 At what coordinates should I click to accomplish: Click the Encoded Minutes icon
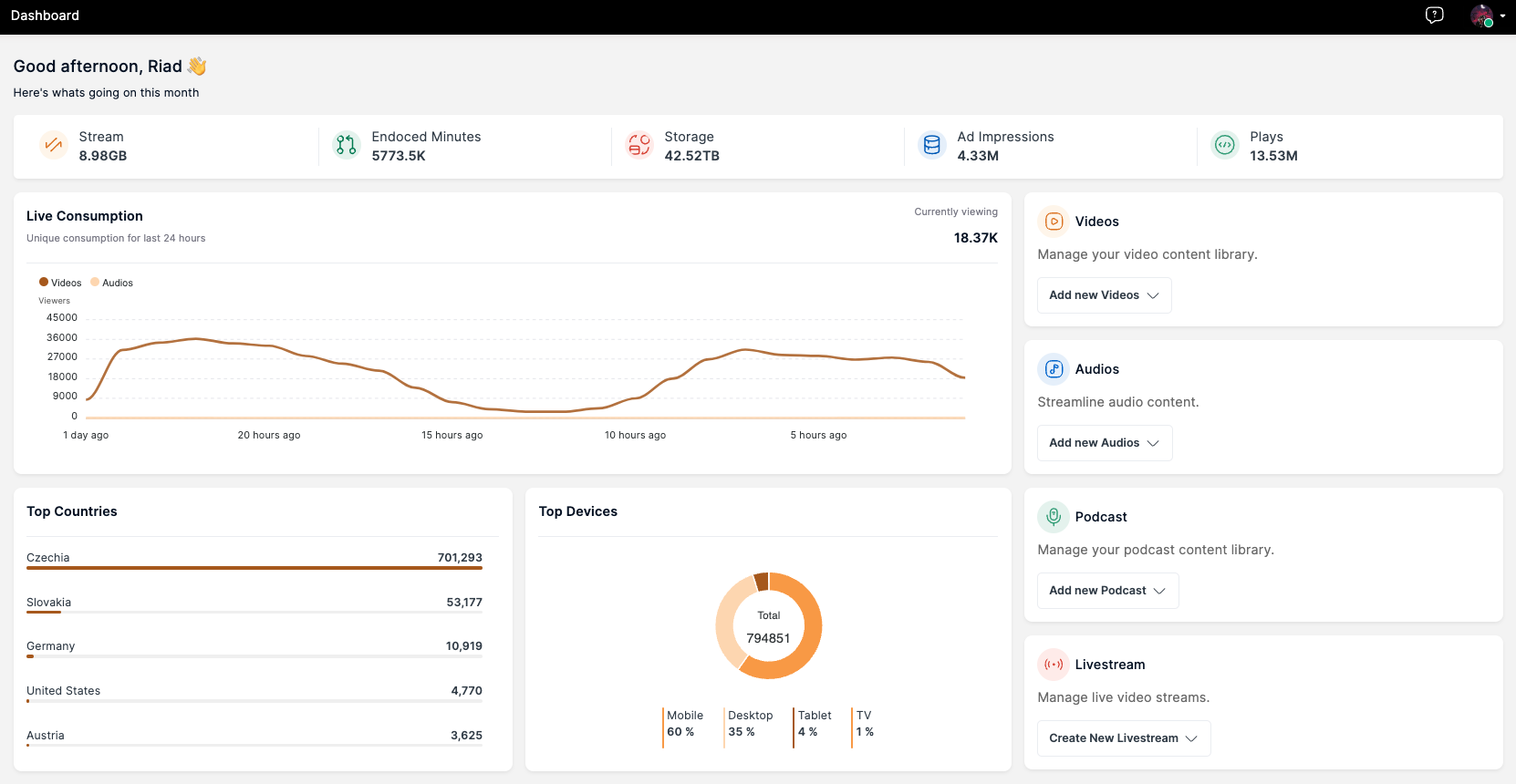[347, 145]
